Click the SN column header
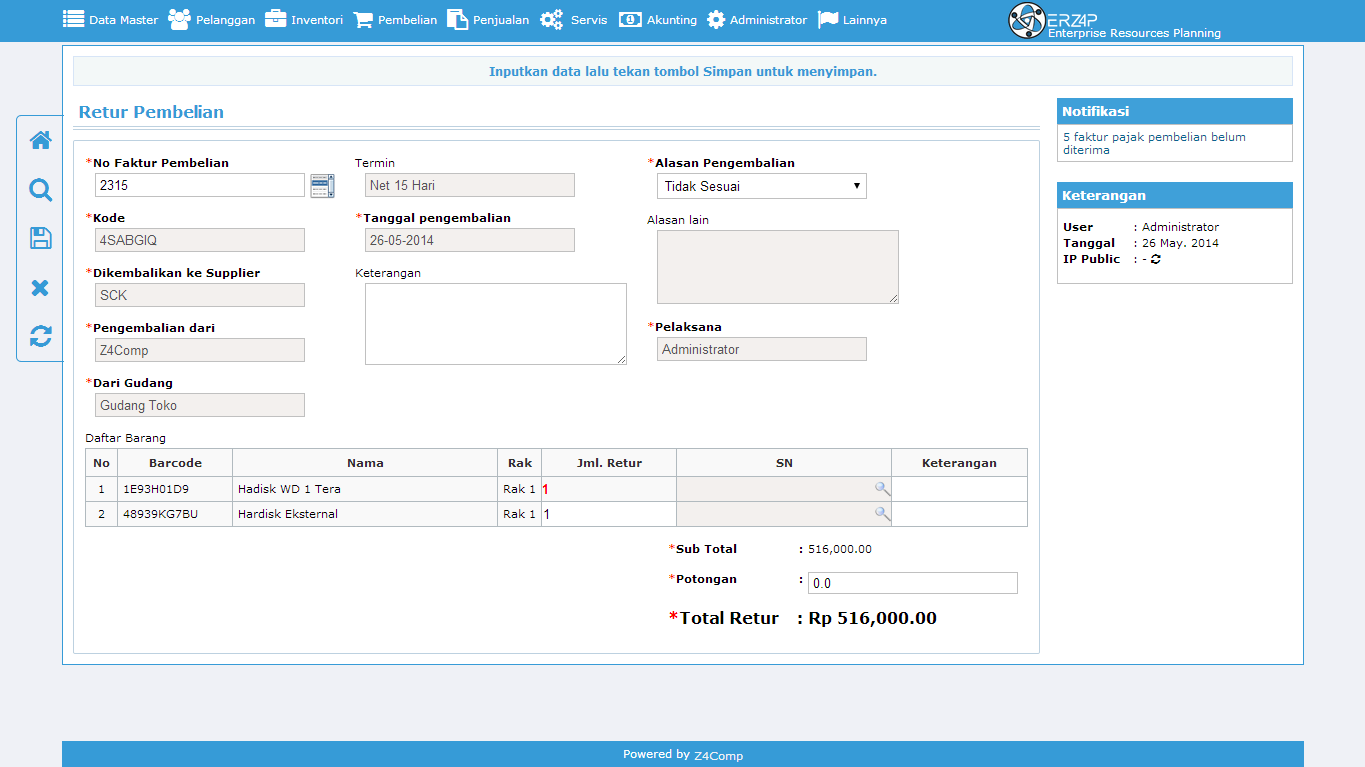Viewport: 1365px width, 767px height. (784, 463)
